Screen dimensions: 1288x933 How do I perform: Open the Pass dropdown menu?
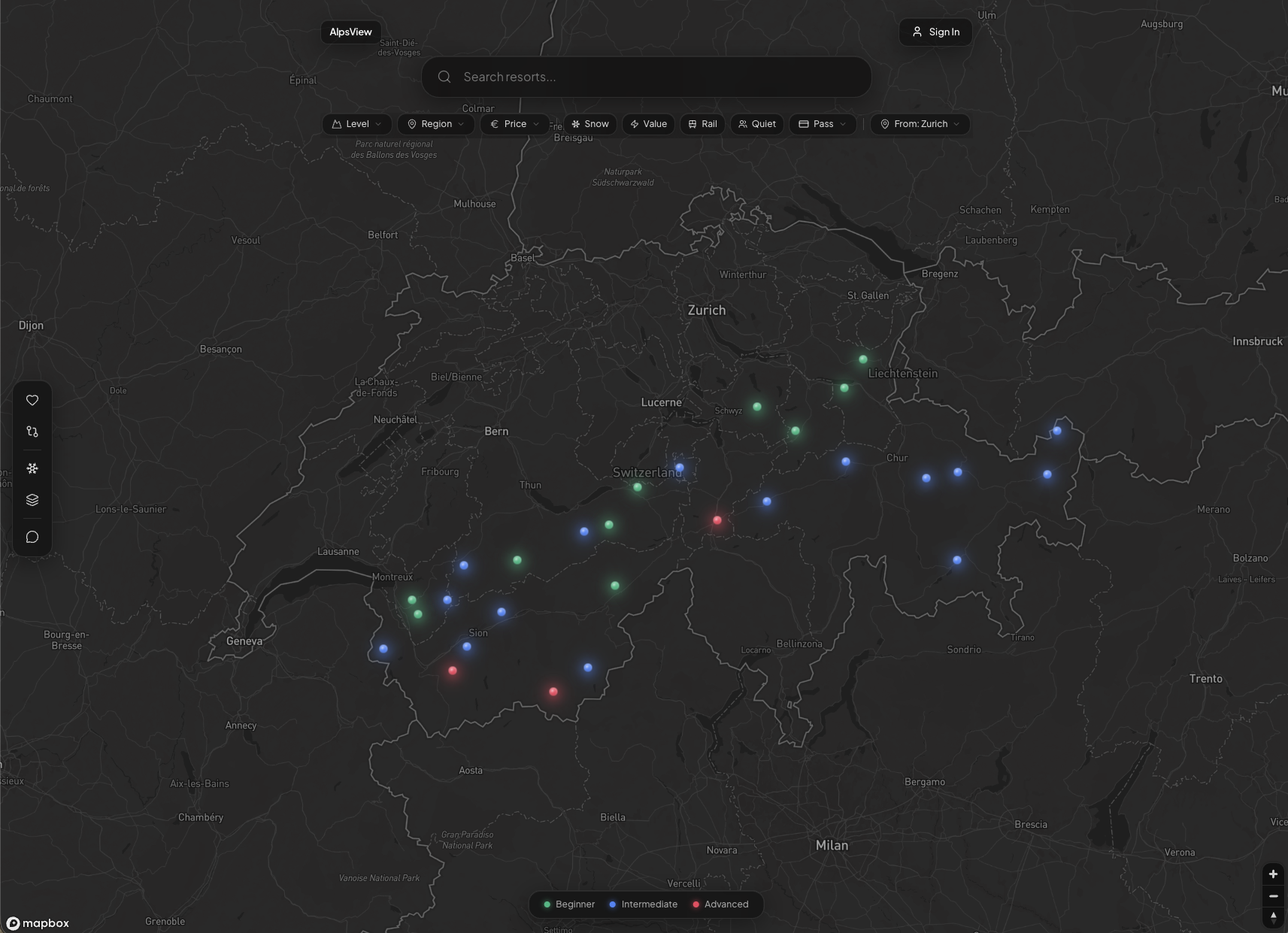(x=823, y=124)
